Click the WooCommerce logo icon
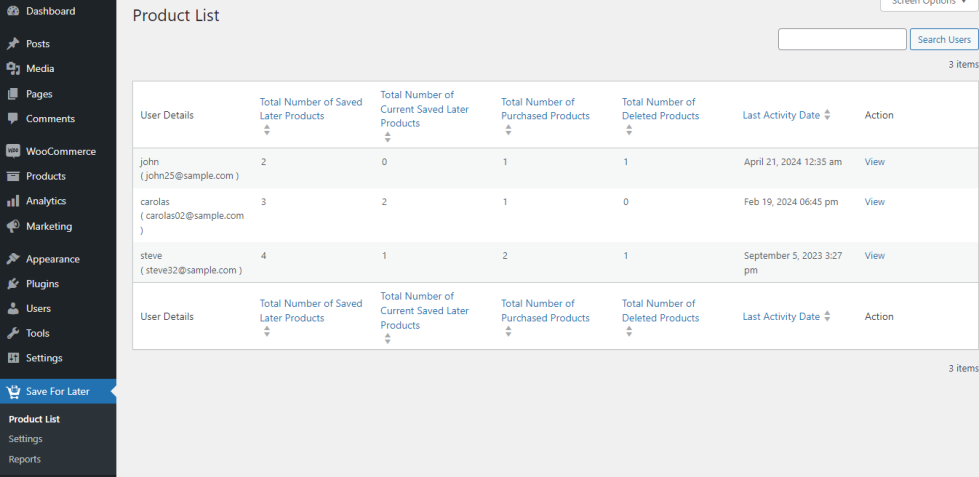Image resolution: width=979 pixels, height=477 pixels. pyautogui.click(x=13, y=152)
